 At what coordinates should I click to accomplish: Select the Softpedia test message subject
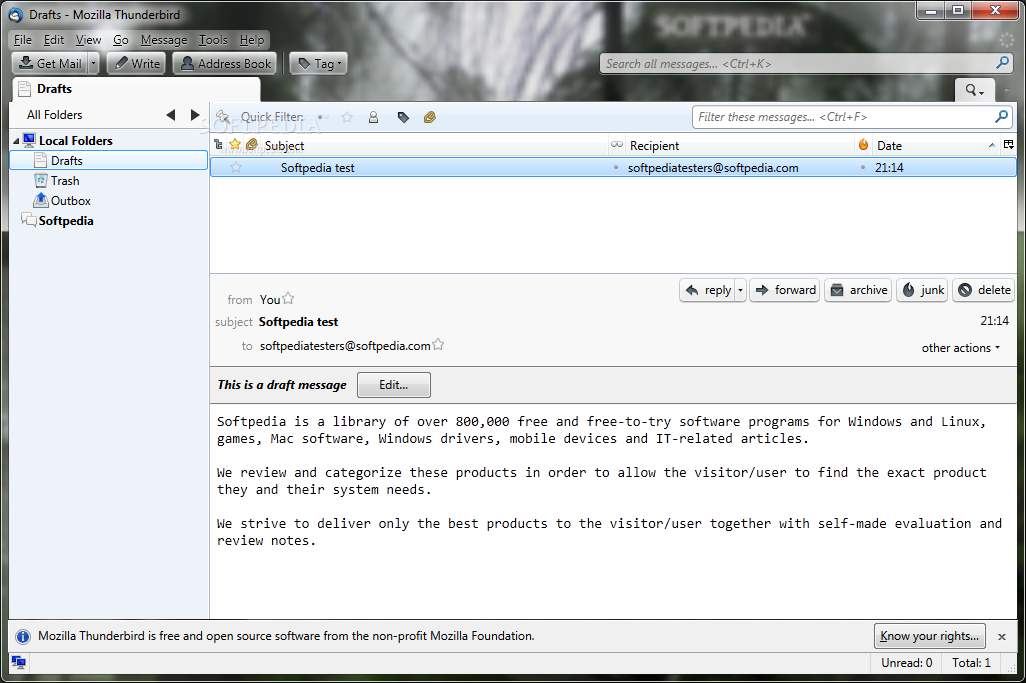pos(317,167)
